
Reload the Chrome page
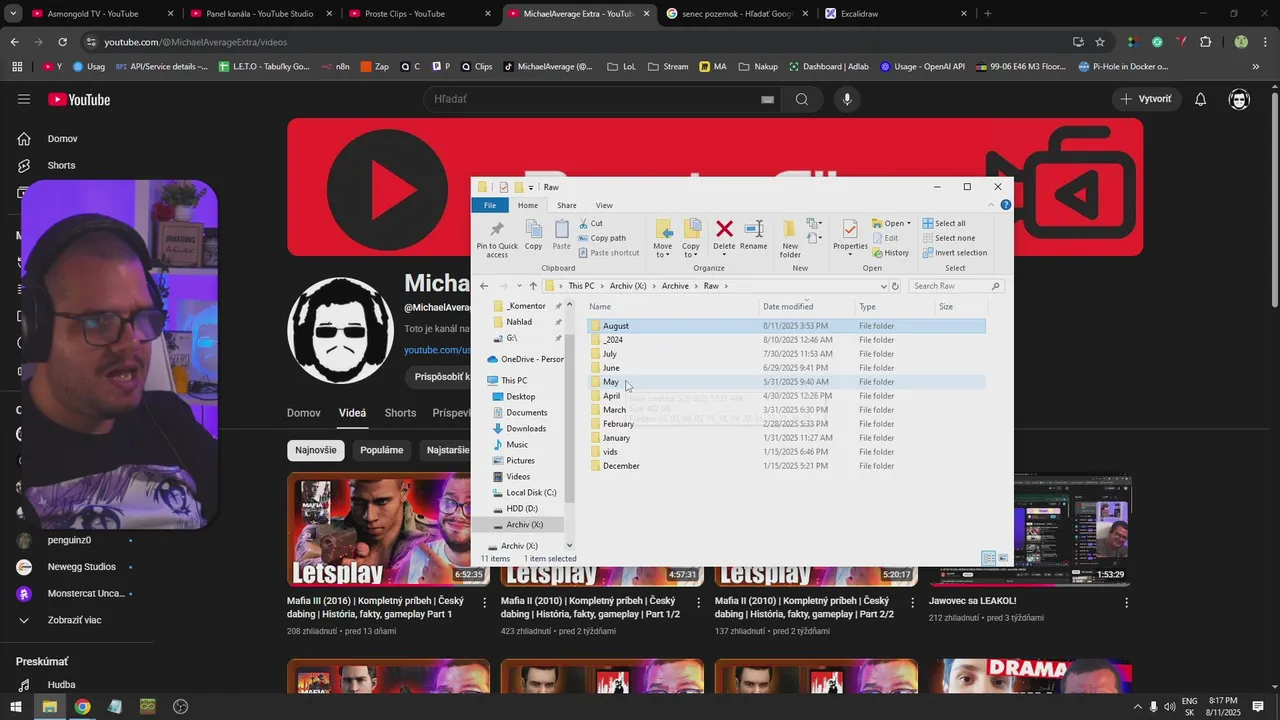[x=62, y=42]
